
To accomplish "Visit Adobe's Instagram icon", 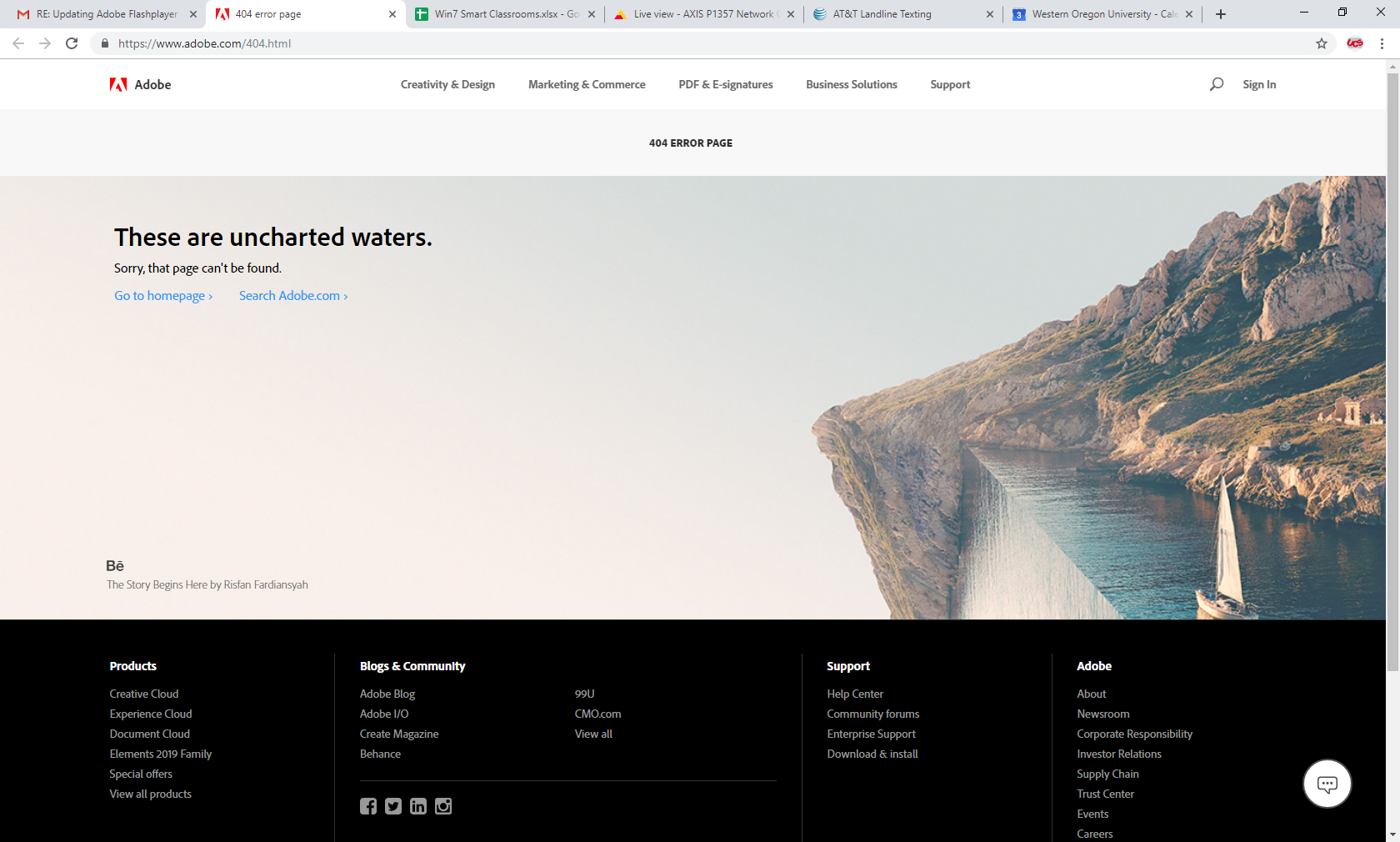I will click(443, 806).
